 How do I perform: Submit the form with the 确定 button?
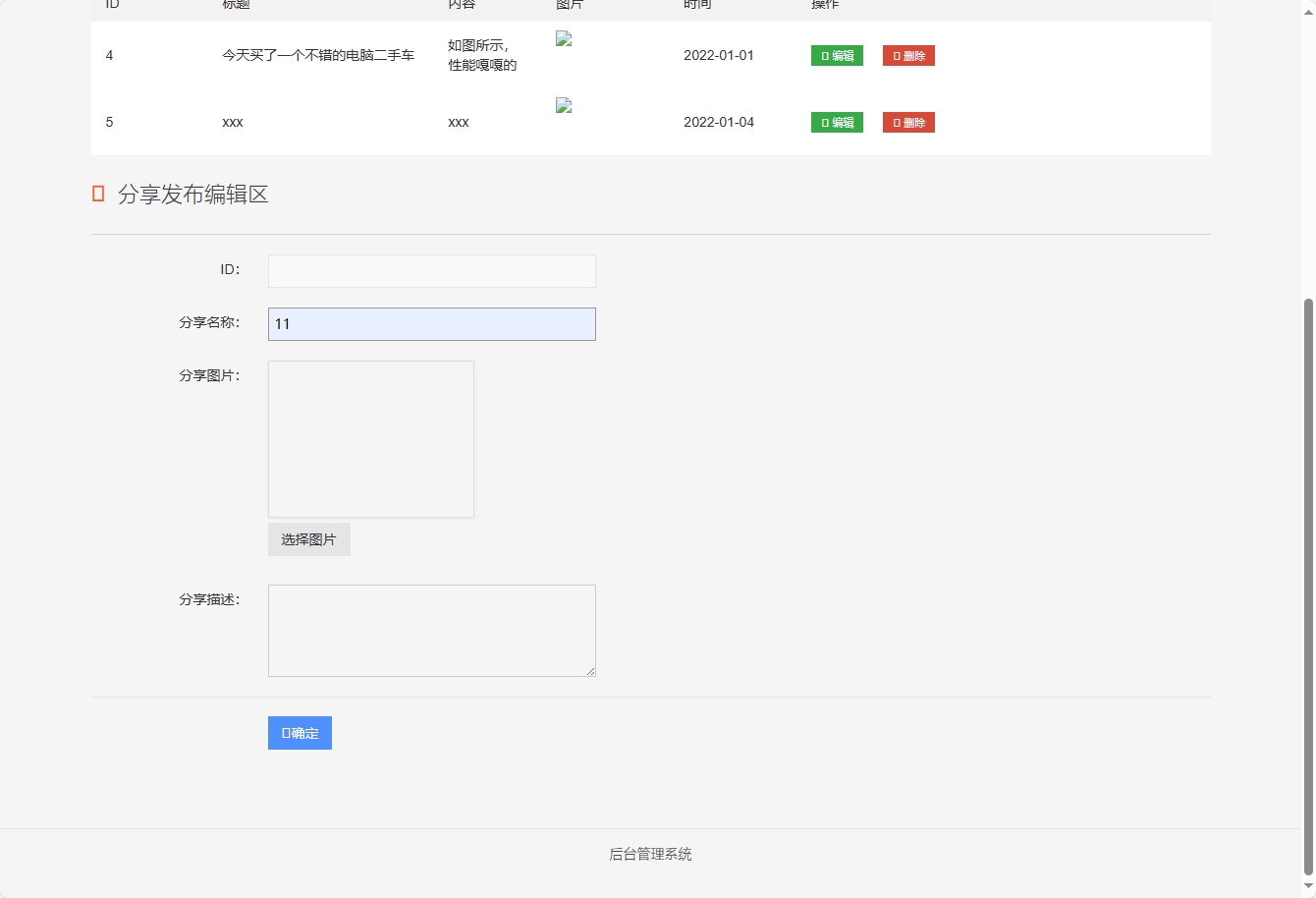[300, 732]
